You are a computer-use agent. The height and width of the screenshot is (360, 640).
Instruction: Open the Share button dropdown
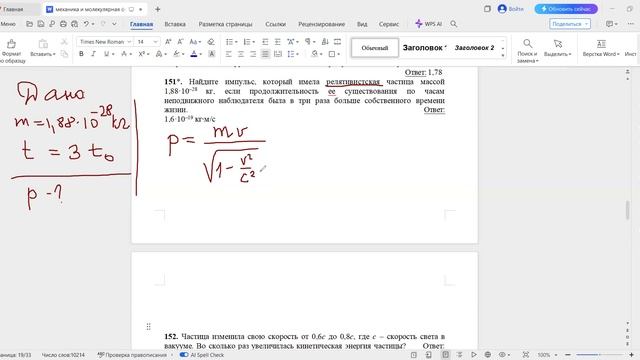point(587,24)
